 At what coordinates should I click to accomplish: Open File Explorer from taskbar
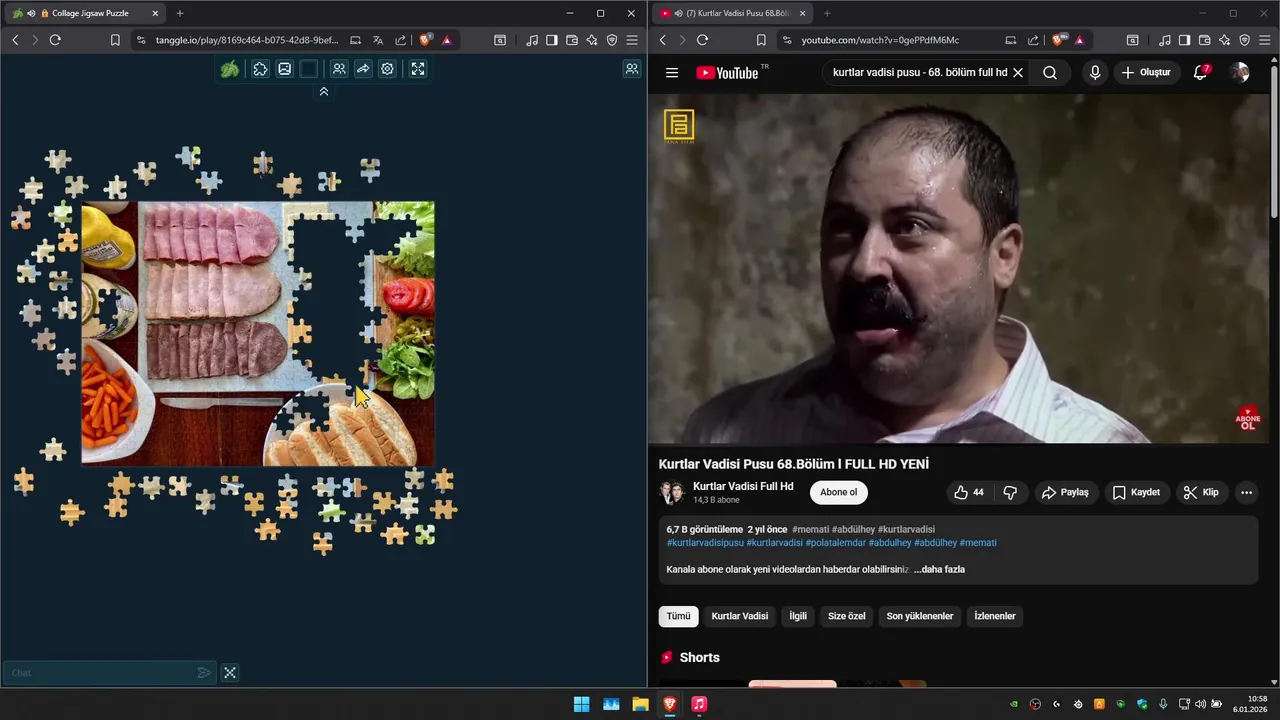[x=640, y=704]
